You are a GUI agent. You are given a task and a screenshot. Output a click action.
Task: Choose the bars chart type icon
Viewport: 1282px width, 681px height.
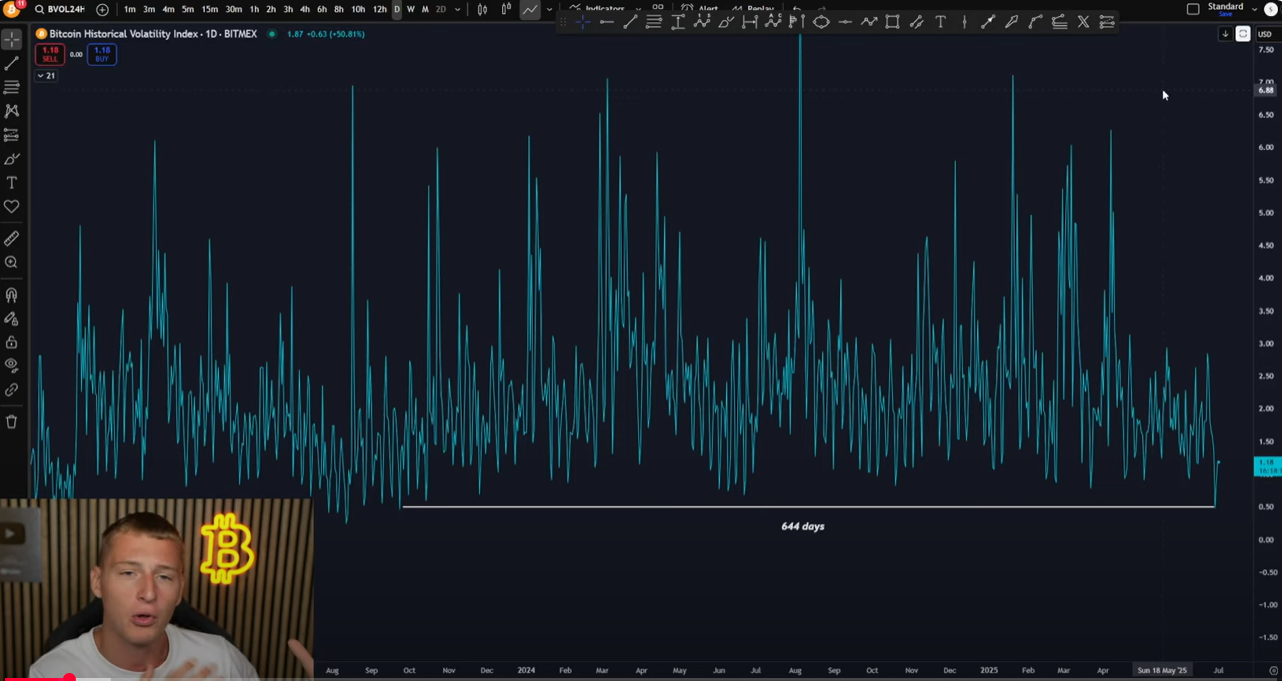point(482,9)
